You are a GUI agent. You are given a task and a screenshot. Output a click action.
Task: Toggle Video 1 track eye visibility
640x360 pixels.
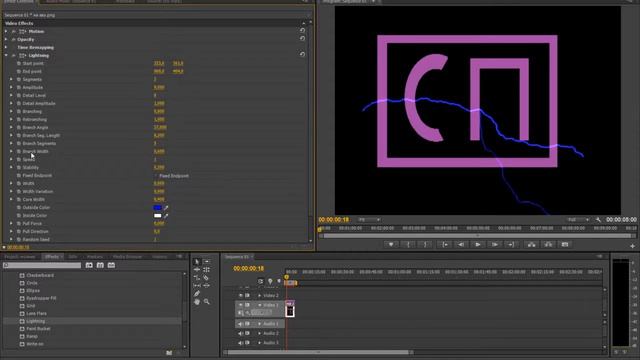240,305
